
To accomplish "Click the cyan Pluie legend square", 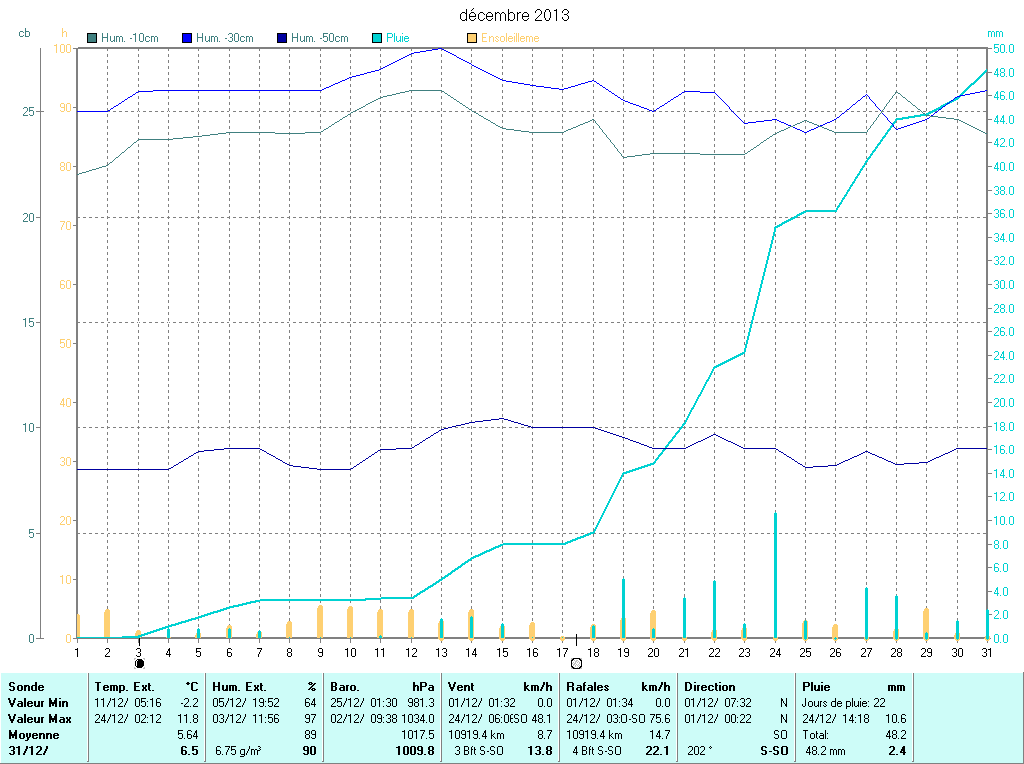I will (377, 38).
